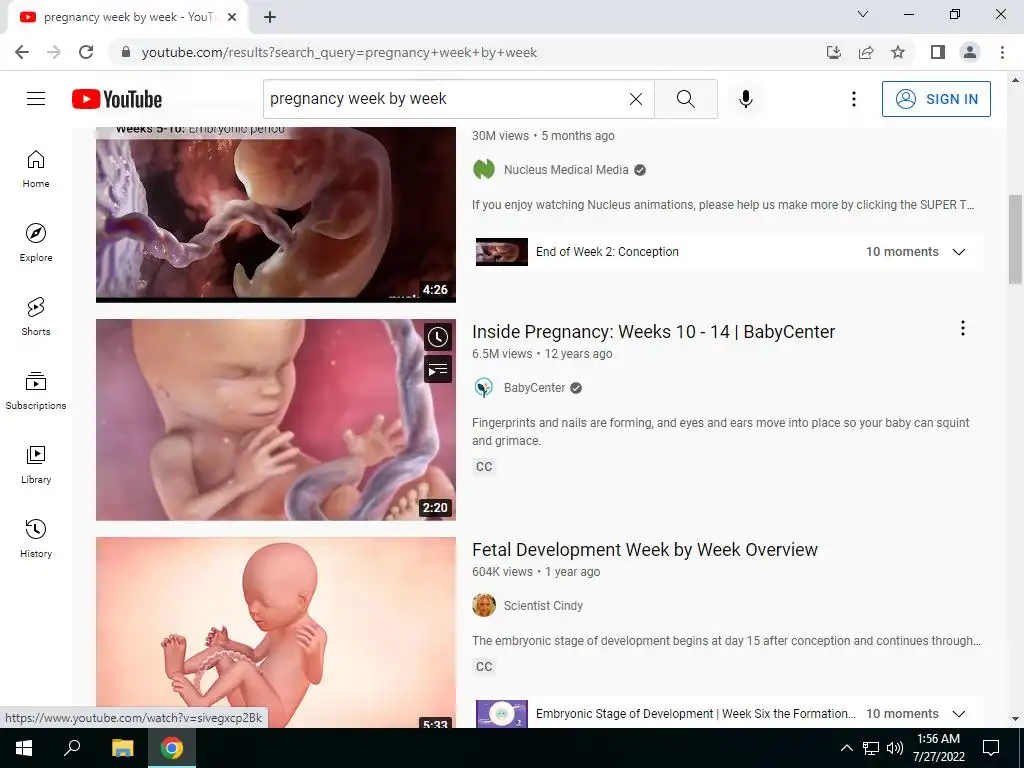Screen dimensions: 1024x768
Task: Open Library in the sidebar
Action: point(36,464)
